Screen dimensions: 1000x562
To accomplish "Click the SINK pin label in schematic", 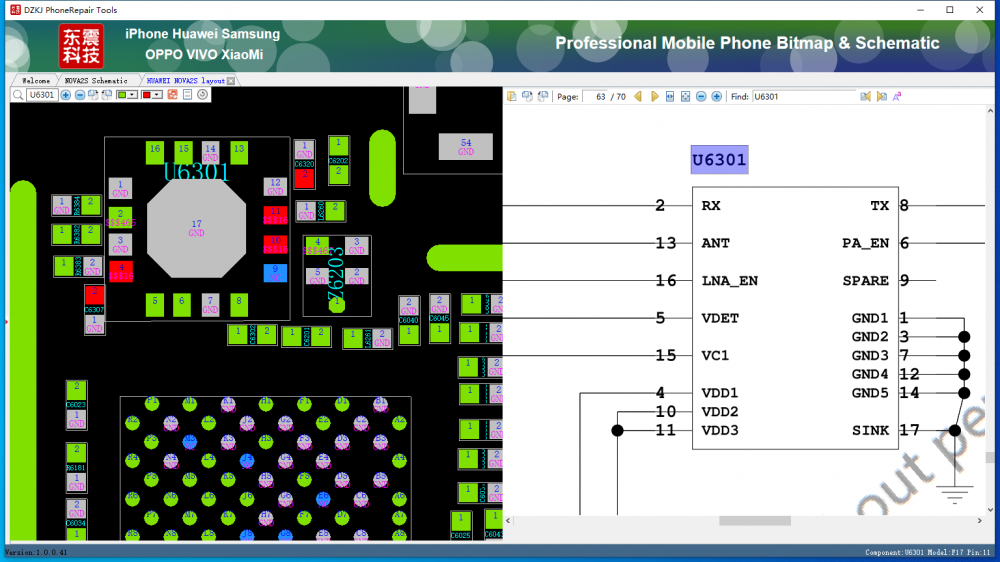I will [871, 431].
